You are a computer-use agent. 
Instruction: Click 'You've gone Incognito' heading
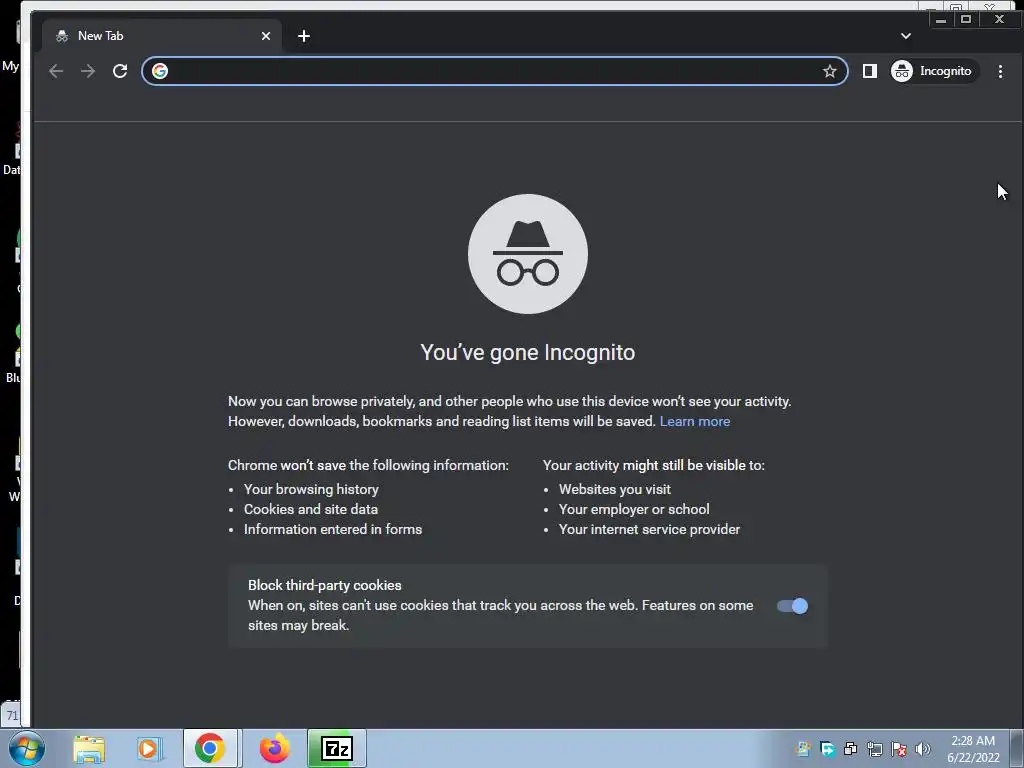click(528, 353)
